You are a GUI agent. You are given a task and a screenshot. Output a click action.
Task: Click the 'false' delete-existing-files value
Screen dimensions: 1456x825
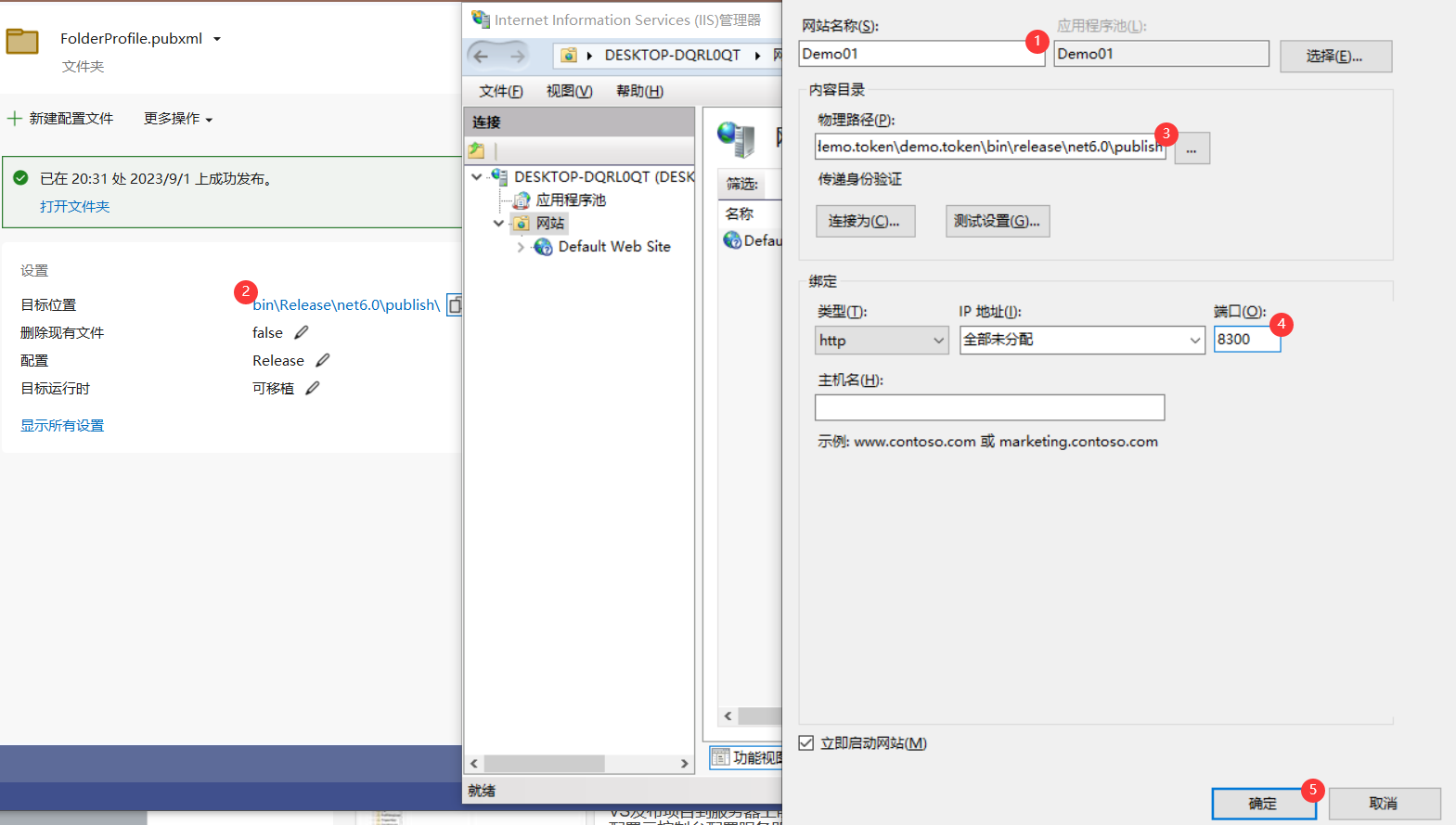click(267, 332)
